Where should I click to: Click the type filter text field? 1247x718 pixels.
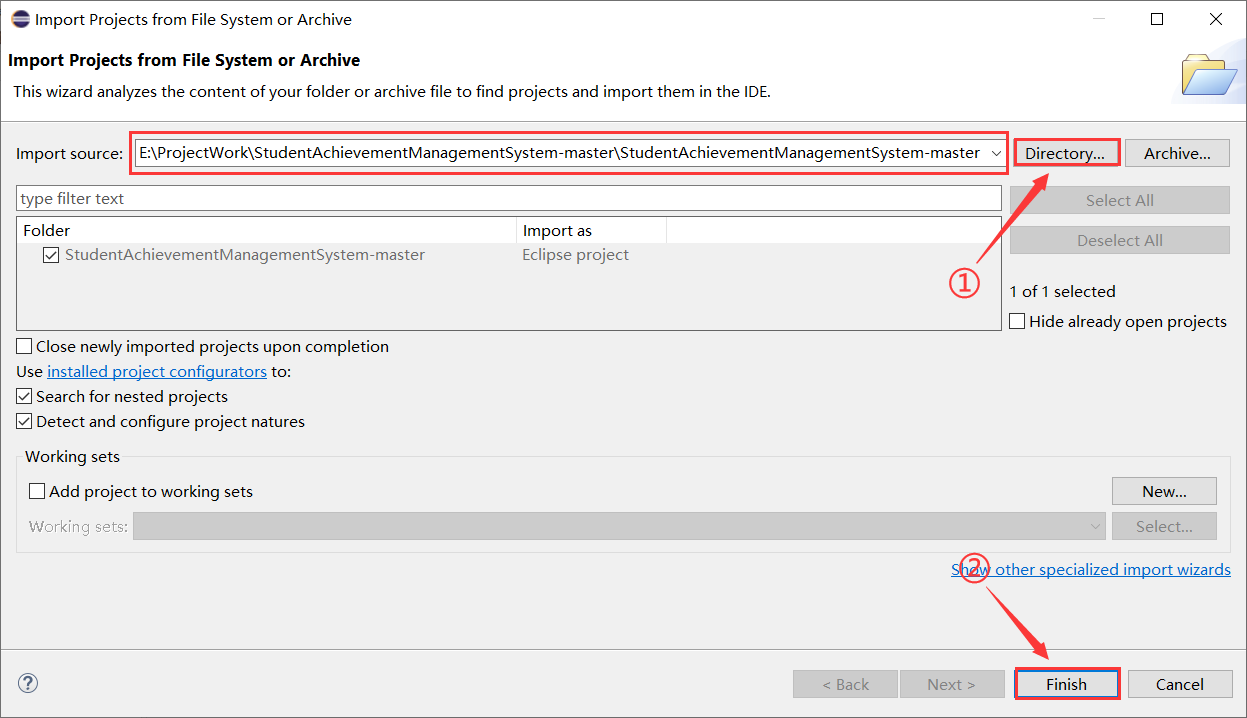[509, 199]
